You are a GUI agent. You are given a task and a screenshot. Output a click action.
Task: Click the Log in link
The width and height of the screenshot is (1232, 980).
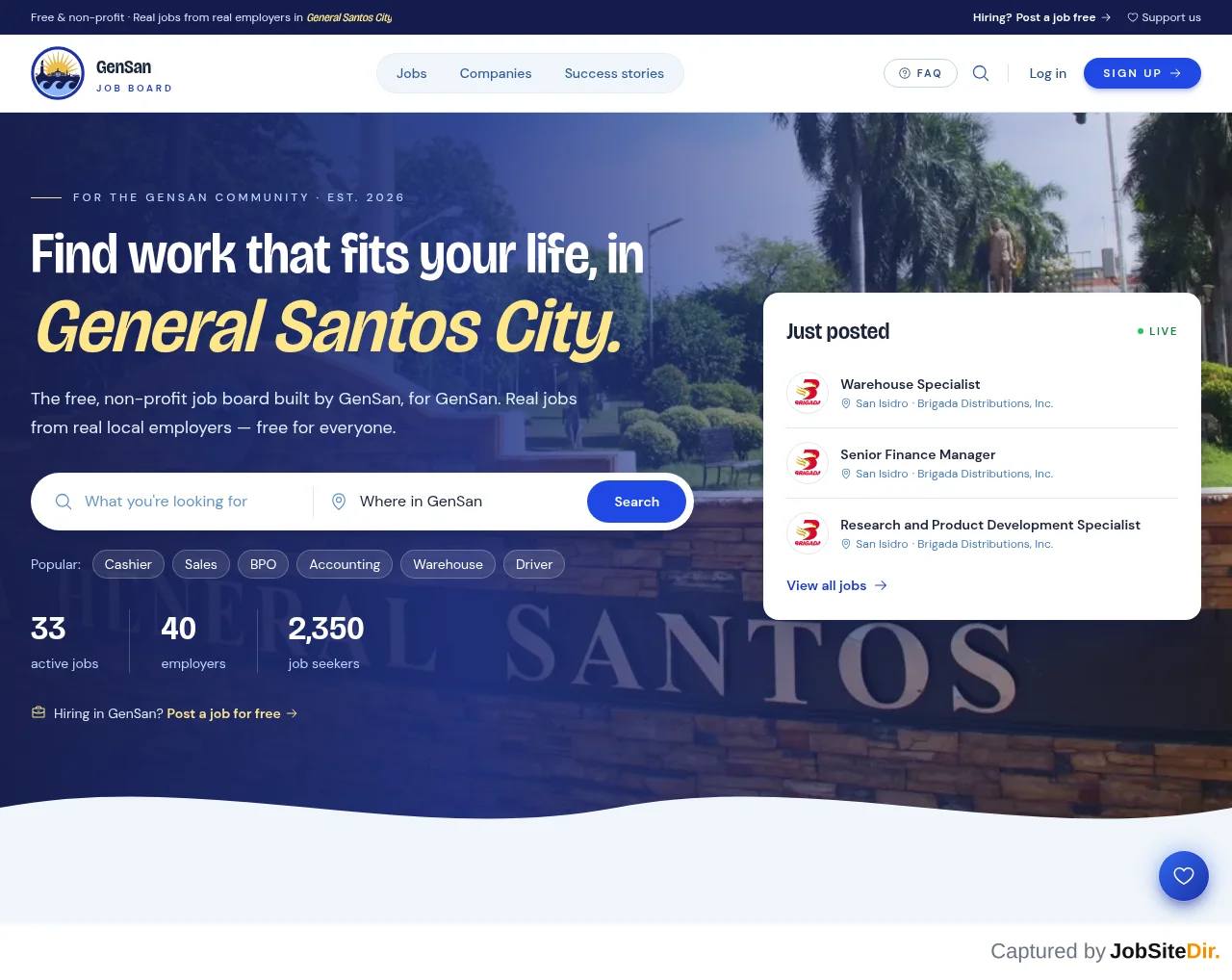pyautogui.click(x=1048, y=73)
